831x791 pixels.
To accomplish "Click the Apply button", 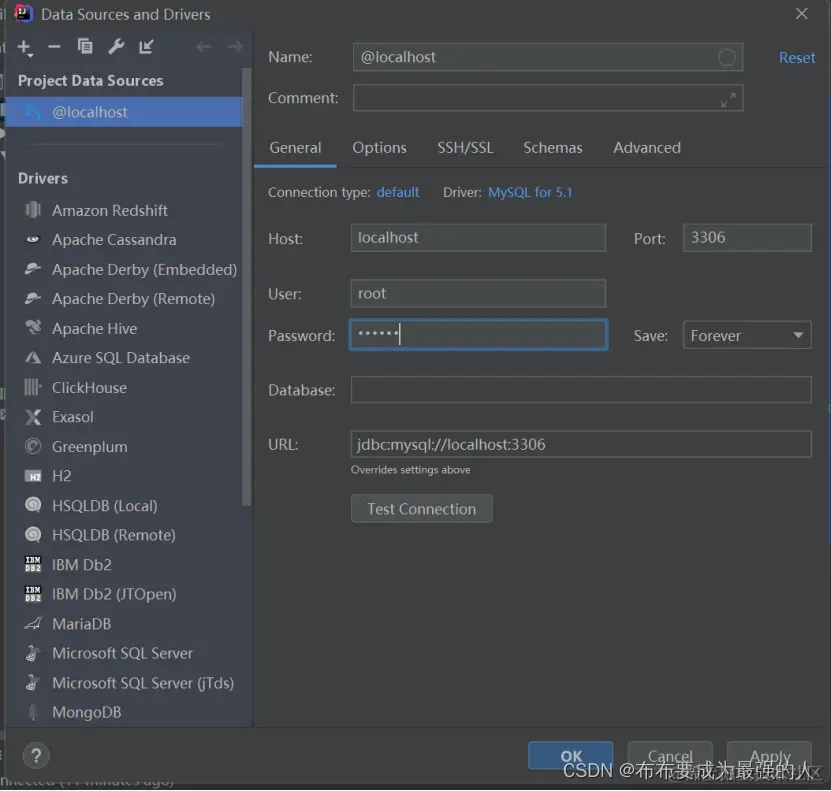I will [x=770, y=756].
